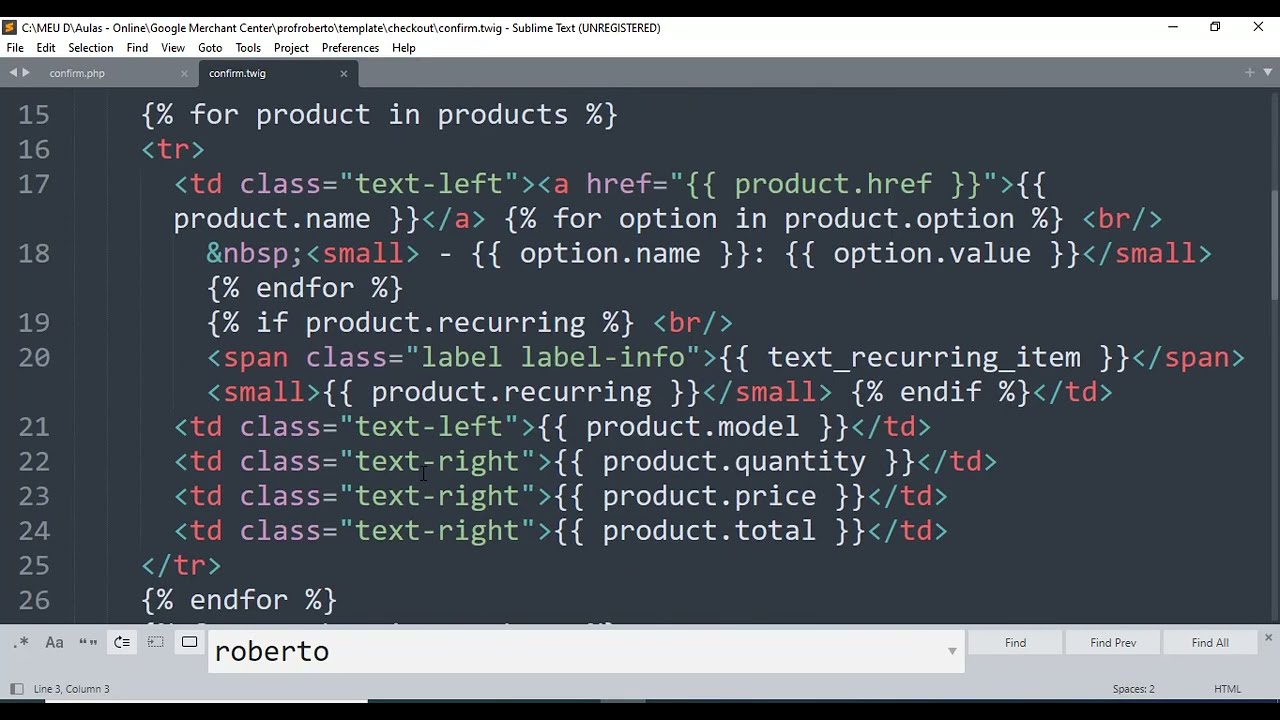Toggle highlight matches option

tap(190, 643)
